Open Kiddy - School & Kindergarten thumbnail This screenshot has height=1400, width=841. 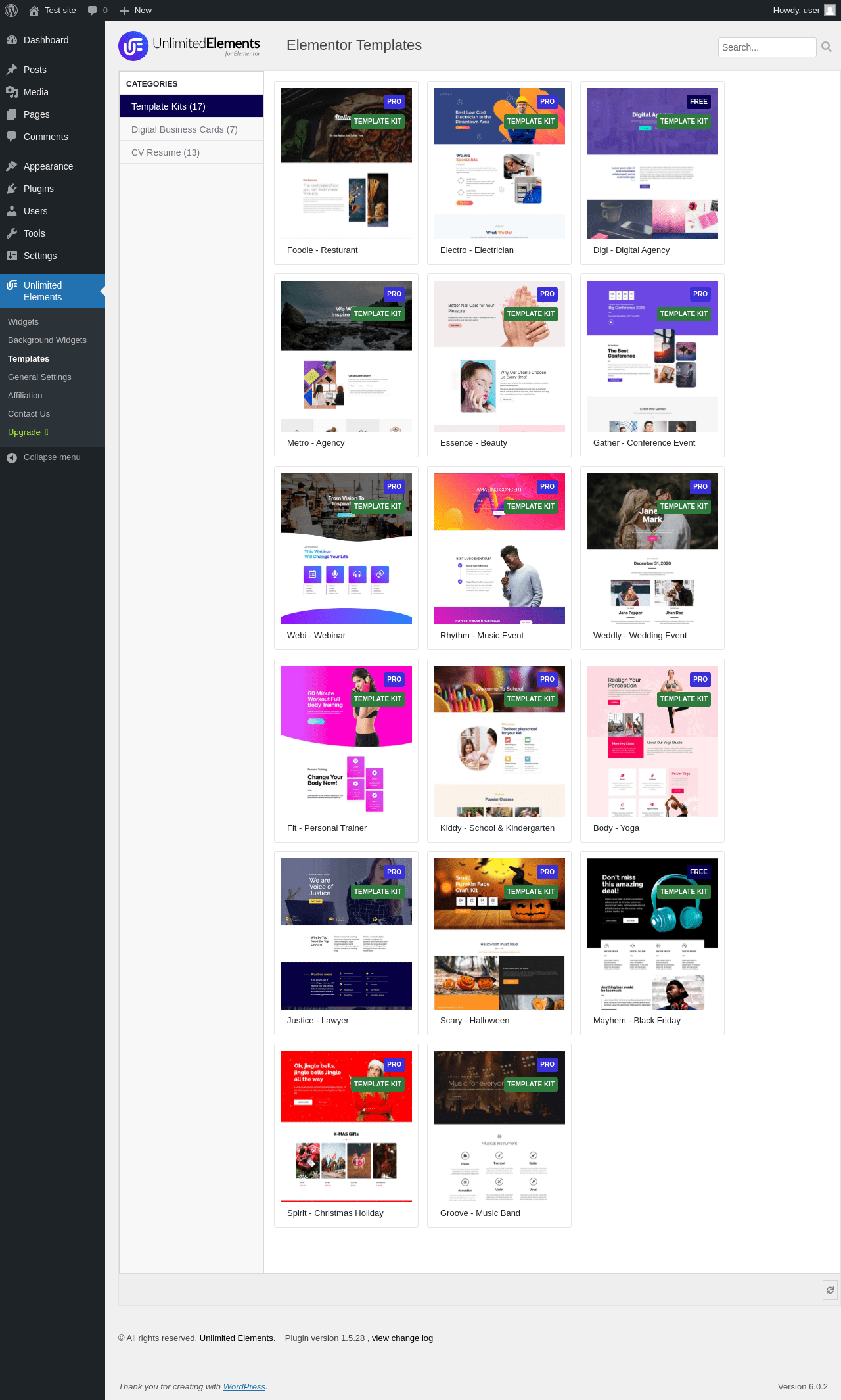click(x=499, y=741)
